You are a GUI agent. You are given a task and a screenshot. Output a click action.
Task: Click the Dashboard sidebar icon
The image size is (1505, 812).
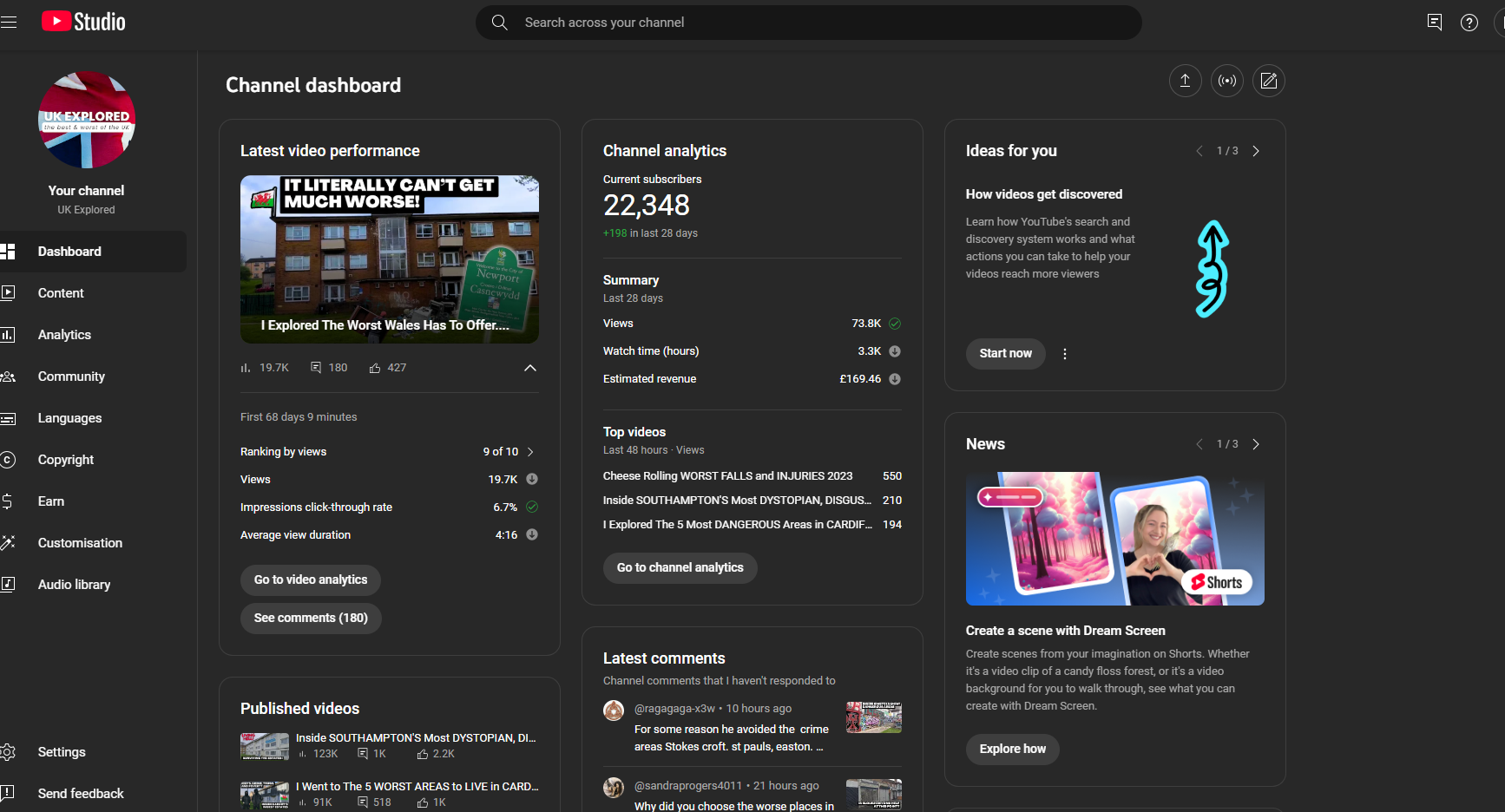click(x=8, y=252)
